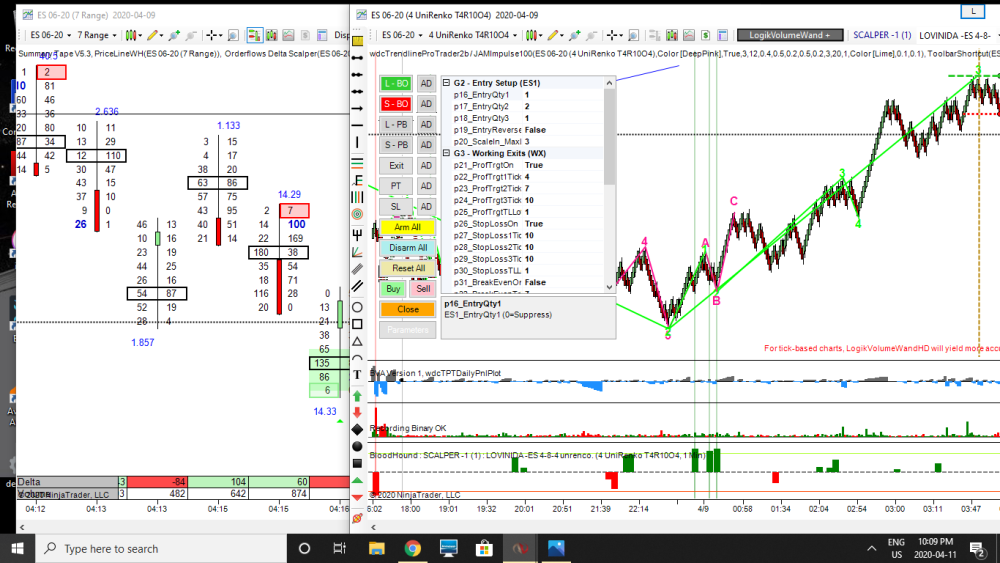Select the ellipse drawing tool
The image size is (1000, 563).
(357, 306)
